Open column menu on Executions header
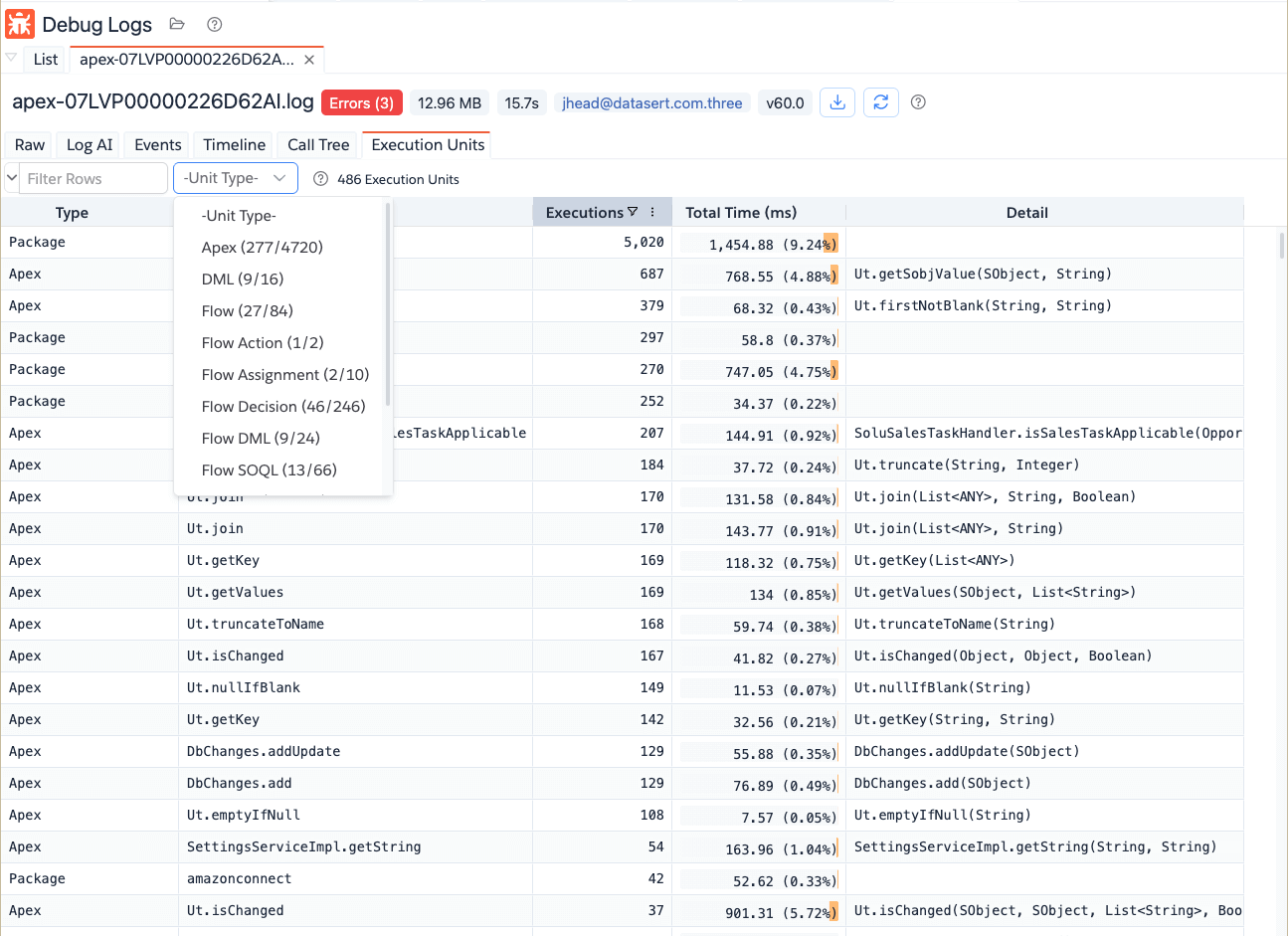The image size is (1288, 936). point(652,212)
